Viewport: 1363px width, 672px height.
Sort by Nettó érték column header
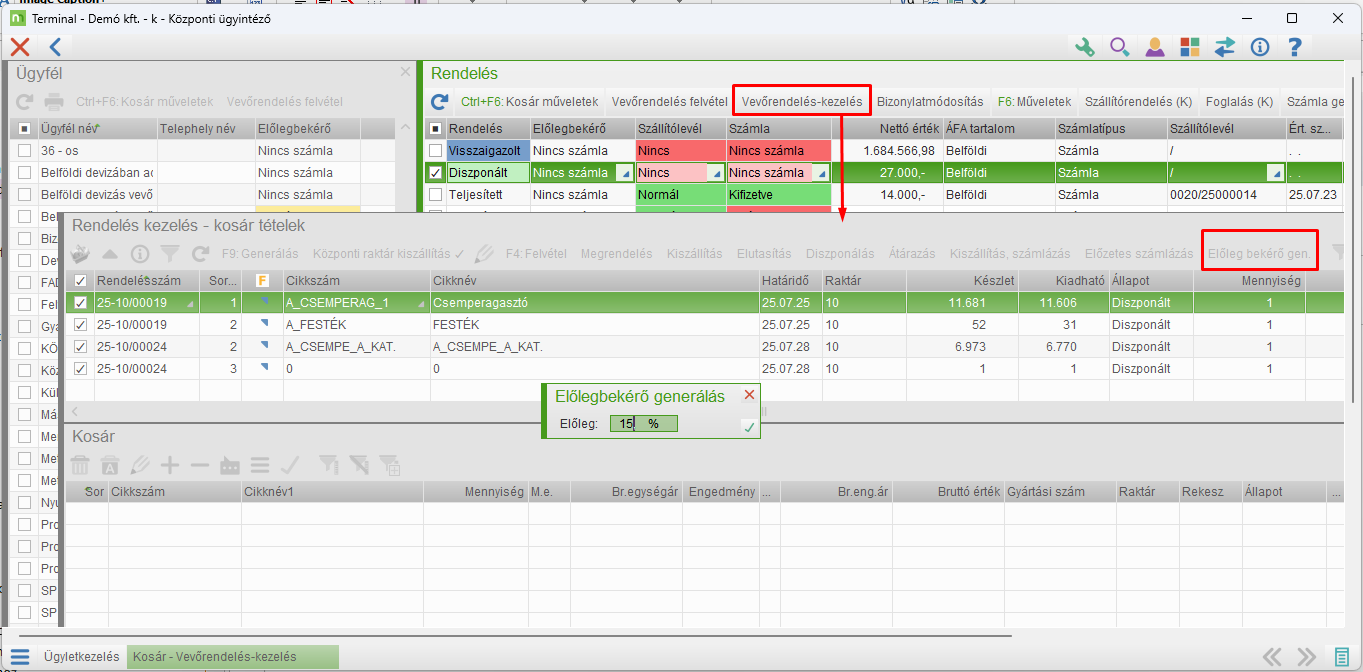(x=888, y=128)
